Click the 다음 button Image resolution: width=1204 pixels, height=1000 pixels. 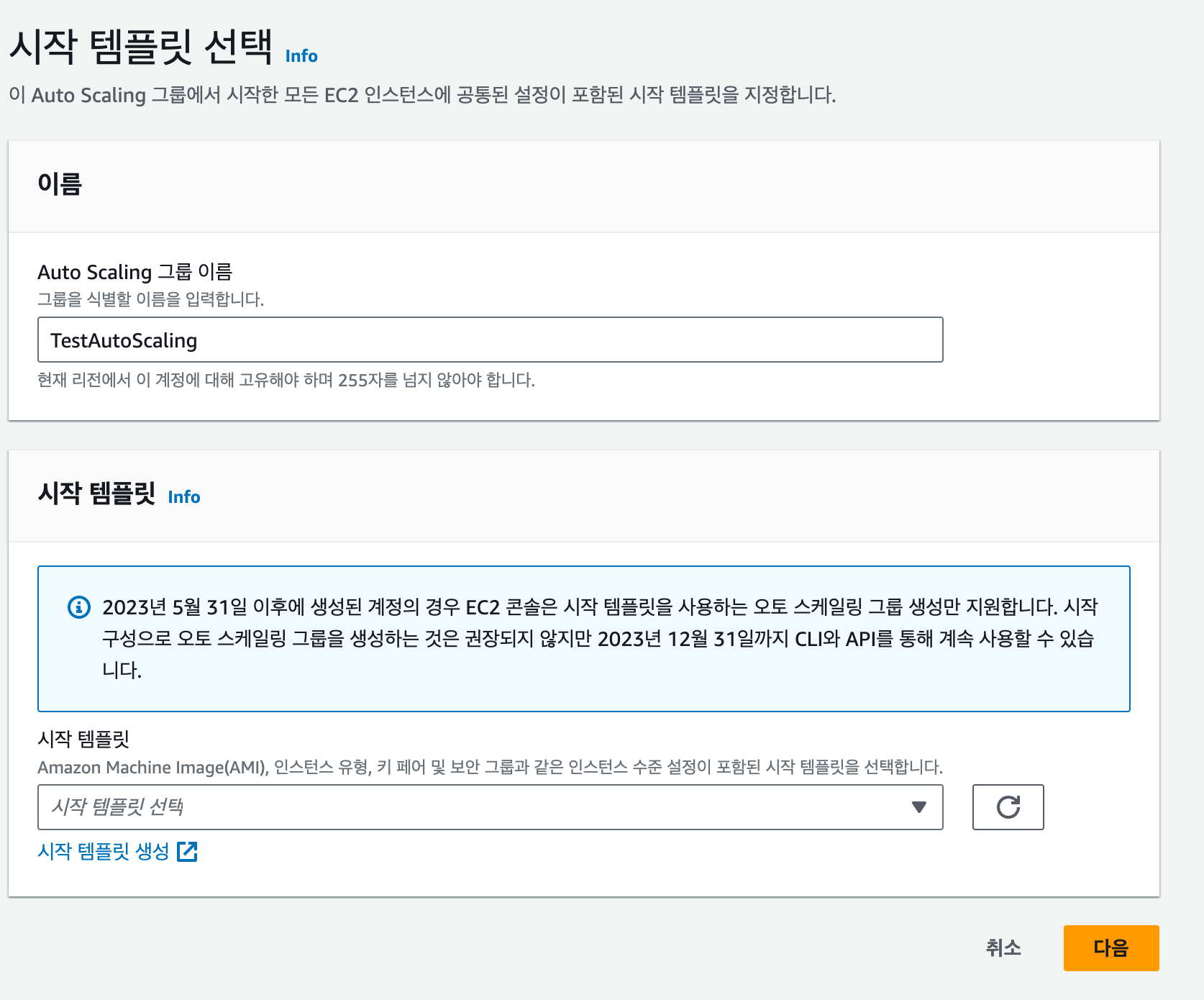(x=1111, y=948)
